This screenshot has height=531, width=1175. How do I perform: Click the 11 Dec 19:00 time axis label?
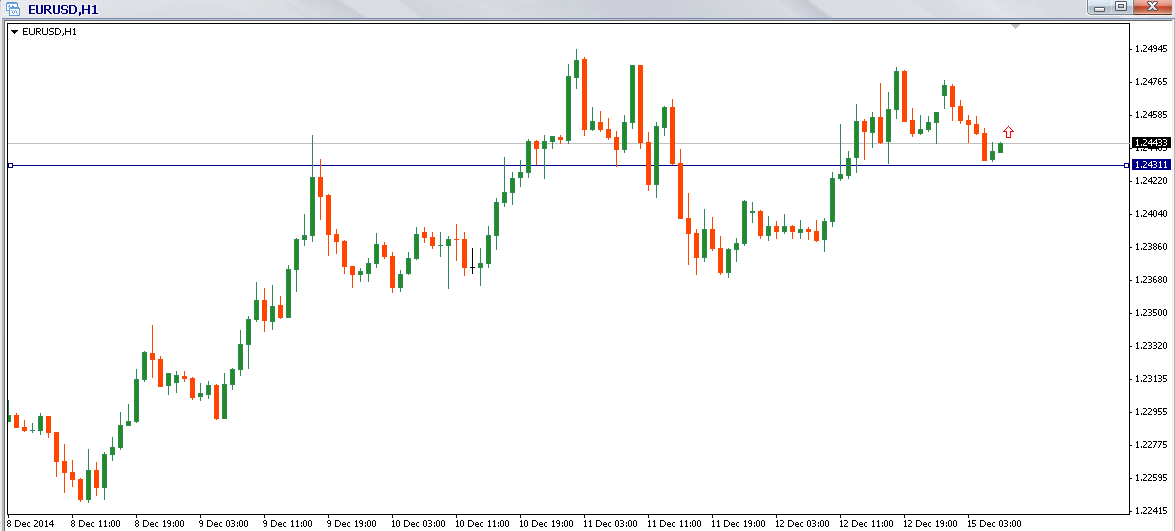[x=738, y=524]
